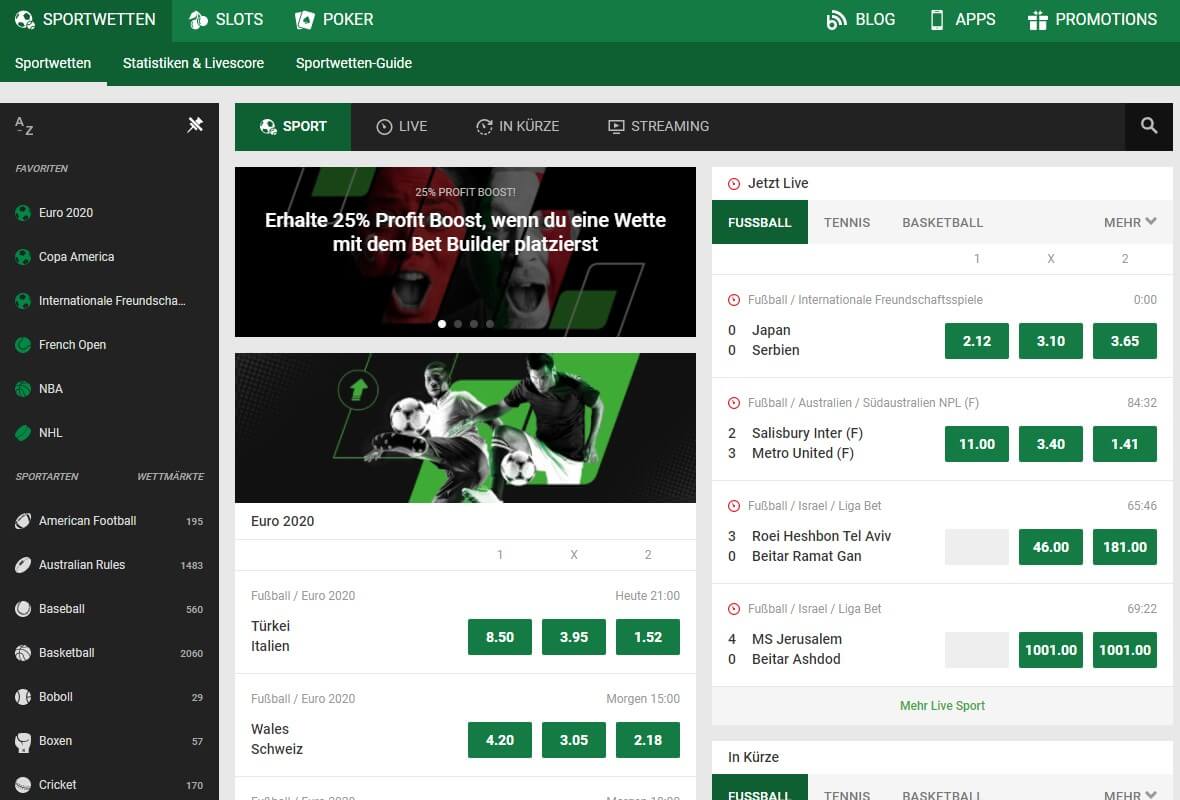Open the Euro 2020 players banner image
Image resolution: width=1180 pixels, height=800 pixels.
(x=465, y=427)
